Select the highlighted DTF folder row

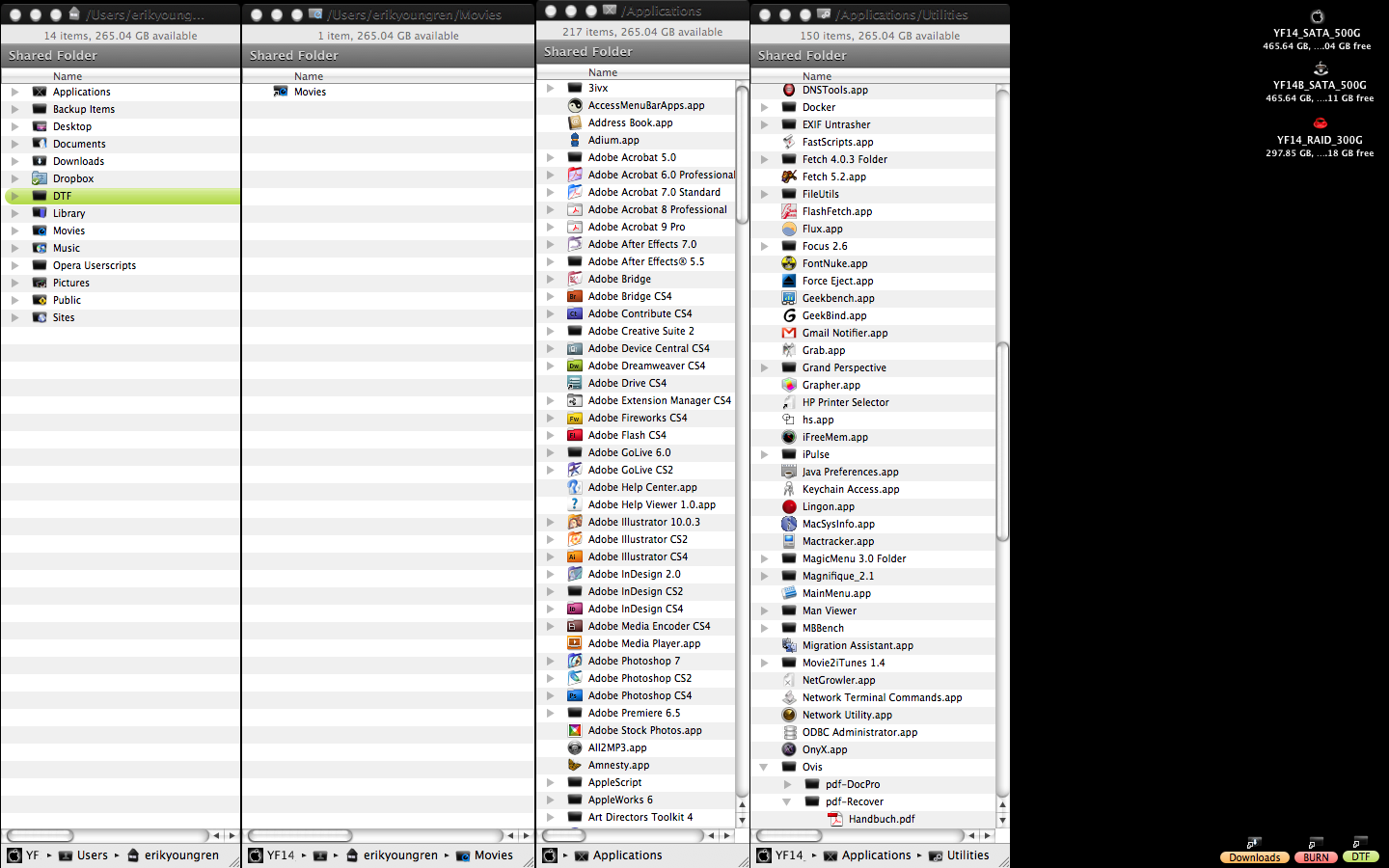point(123,196)
